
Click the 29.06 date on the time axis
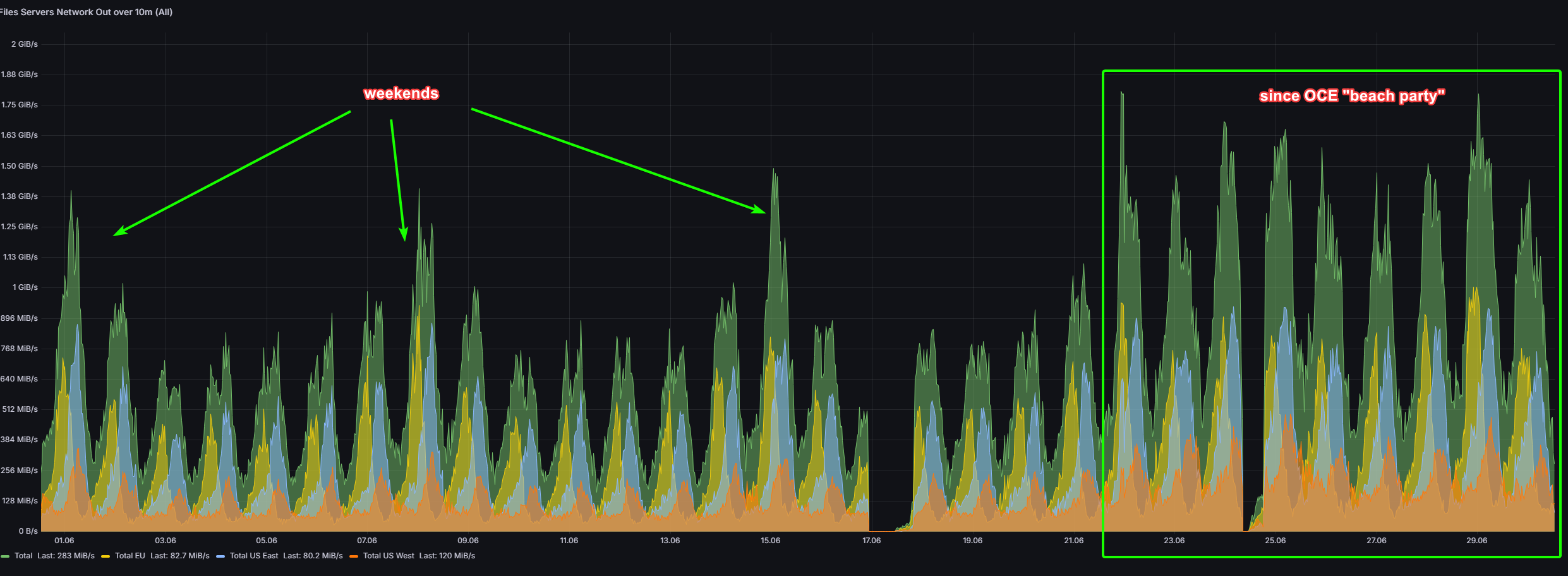click(x=1477, y=541)
